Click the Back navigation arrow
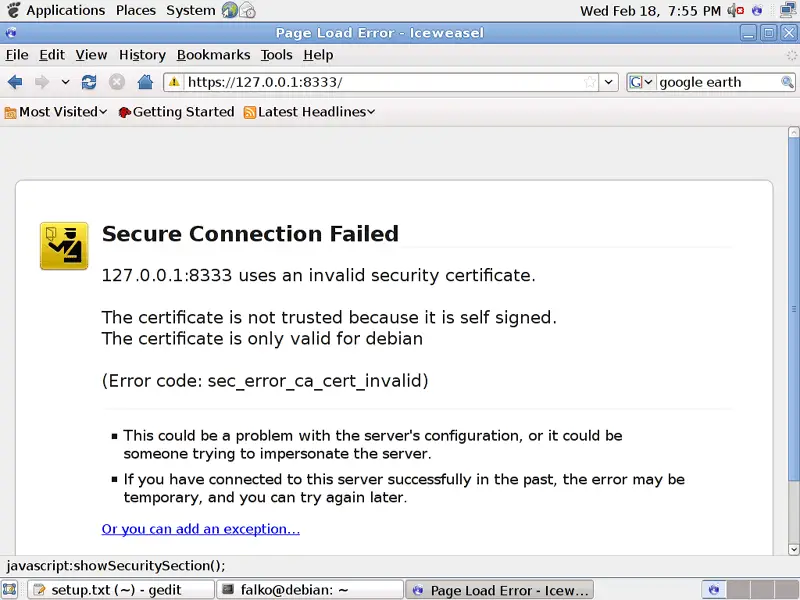Viewport: 800px width, 600px height. click(x=15, y=82)
